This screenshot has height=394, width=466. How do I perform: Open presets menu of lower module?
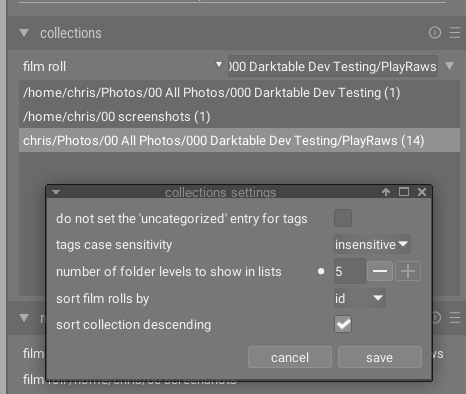click(x=455, y=318)
